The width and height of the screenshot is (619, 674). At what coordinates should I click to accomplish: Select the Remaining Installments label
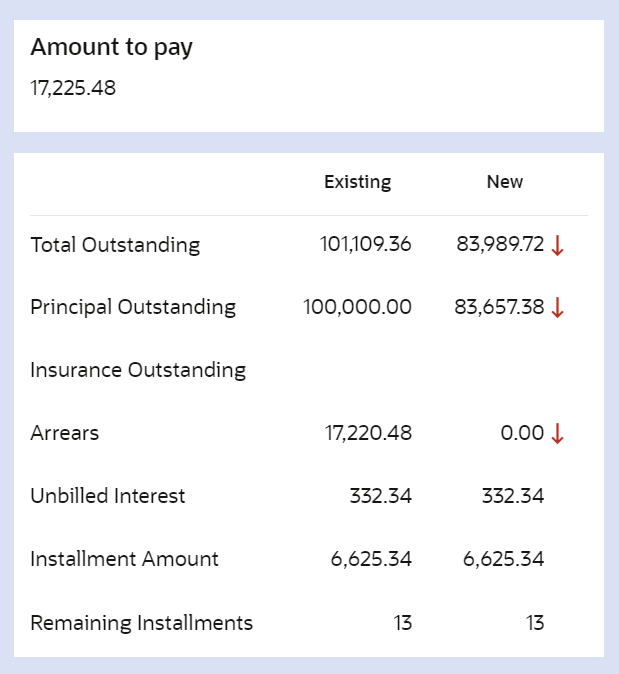[141, 623]
